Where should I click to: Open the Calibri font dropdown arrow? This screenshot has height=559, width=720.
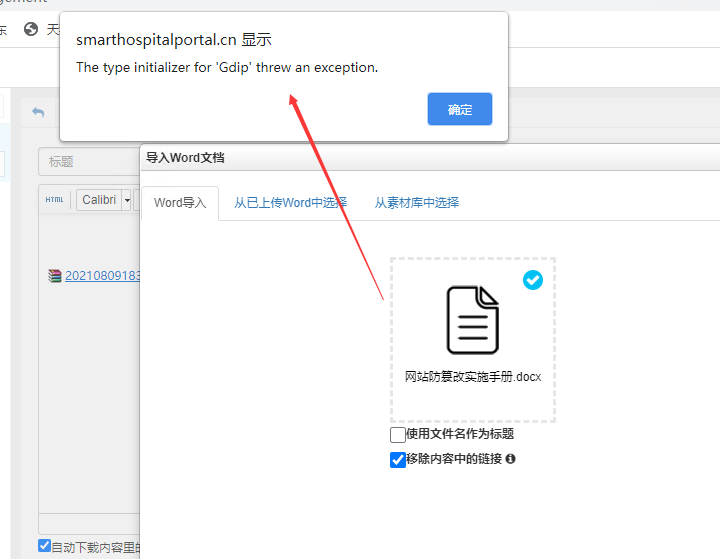coord(127,200)
